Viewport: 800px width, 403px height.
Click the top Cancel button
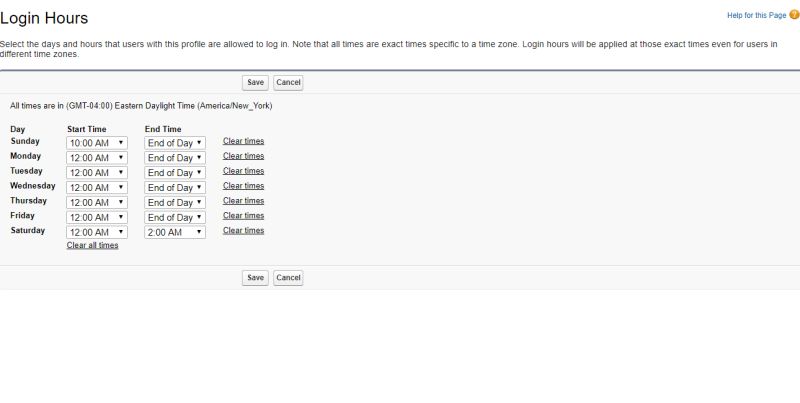pos(288,83)
